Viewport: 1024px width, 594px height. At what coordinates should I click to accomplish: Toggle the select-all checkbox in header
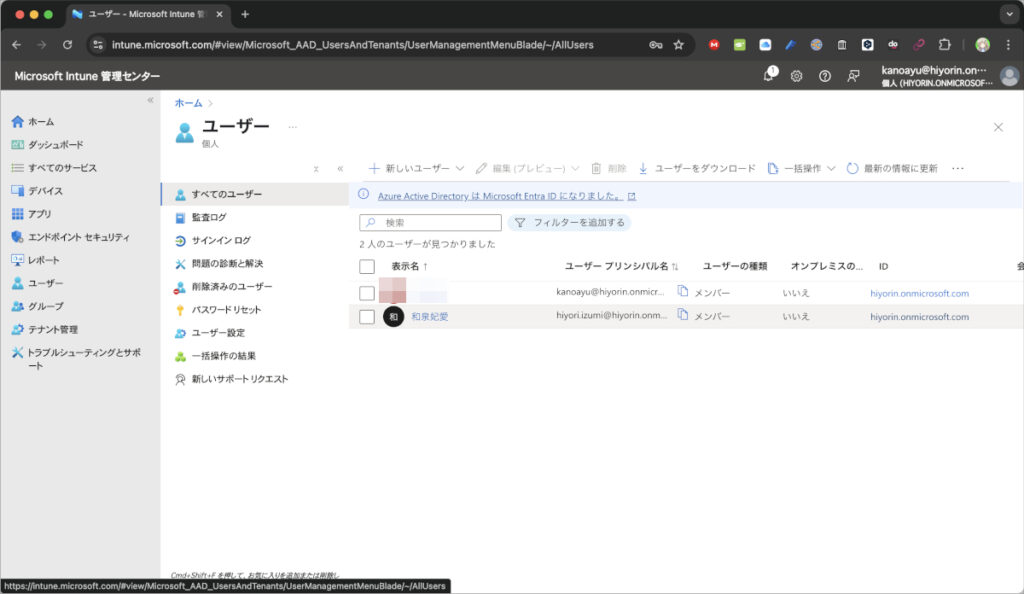367,266
